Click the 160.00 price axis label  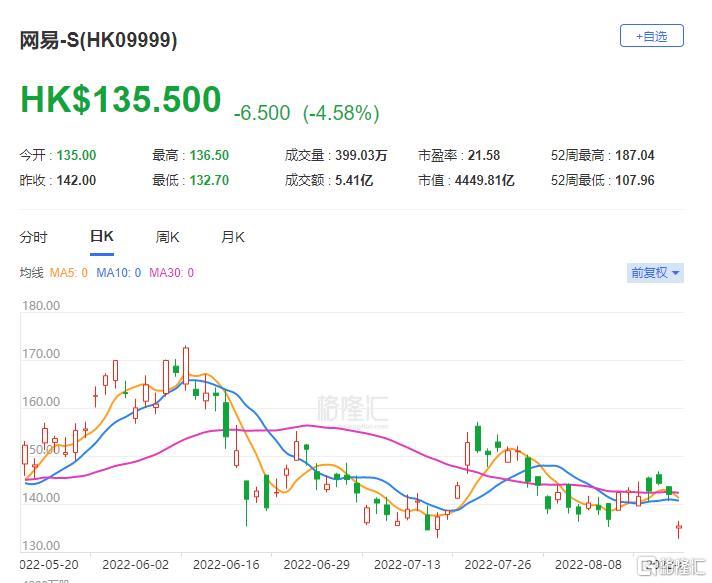[41, 402]
